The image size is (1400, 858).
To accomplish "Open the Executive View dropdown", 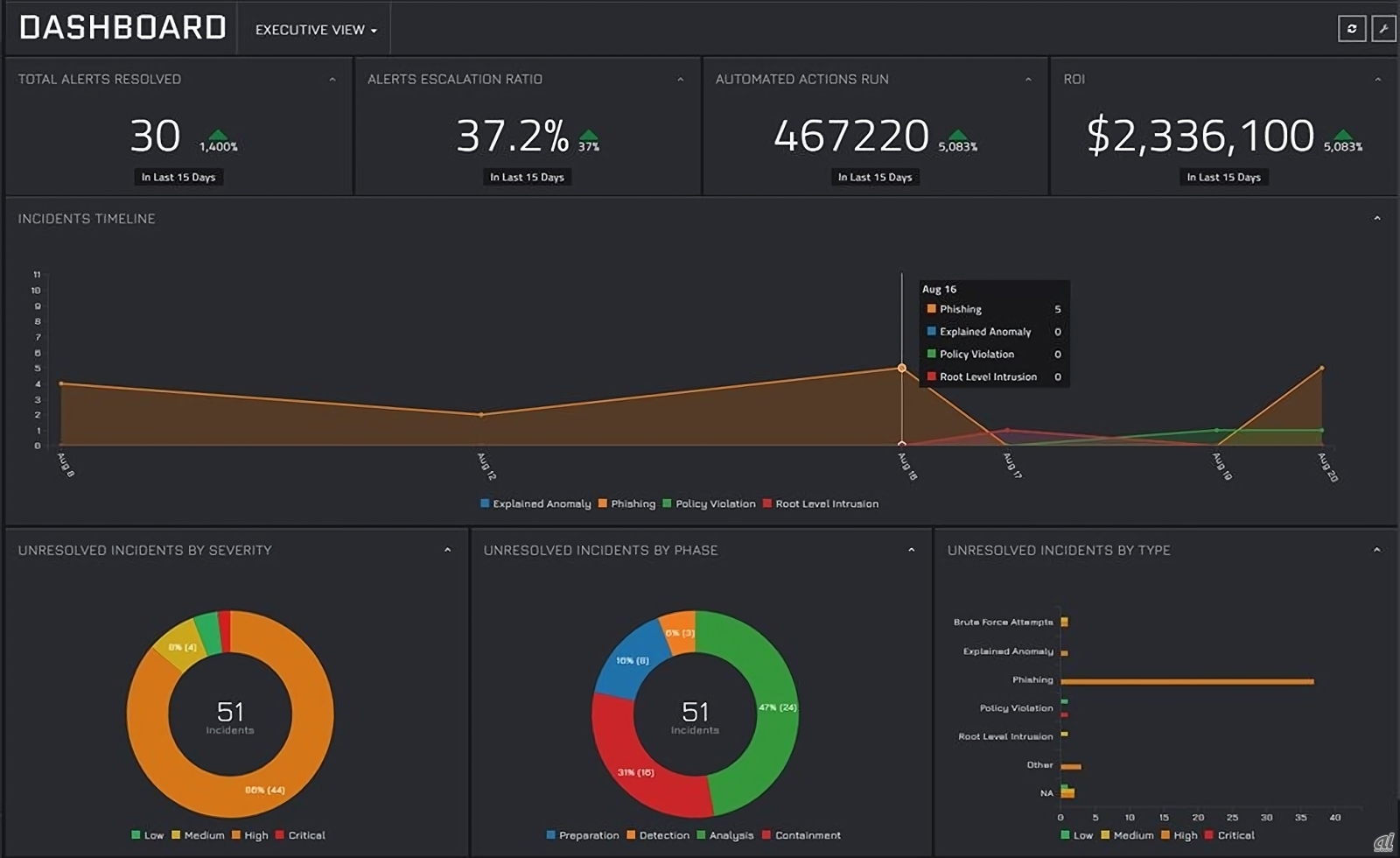I will click(316, 30).
